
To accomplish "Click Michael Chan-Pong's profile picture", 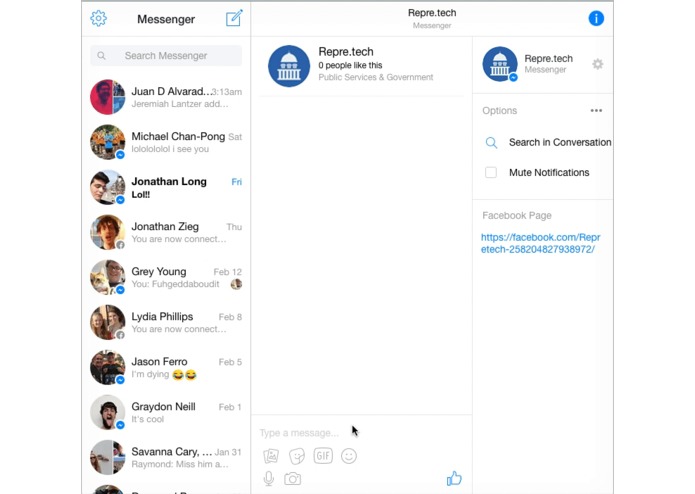I will point(108,142).
